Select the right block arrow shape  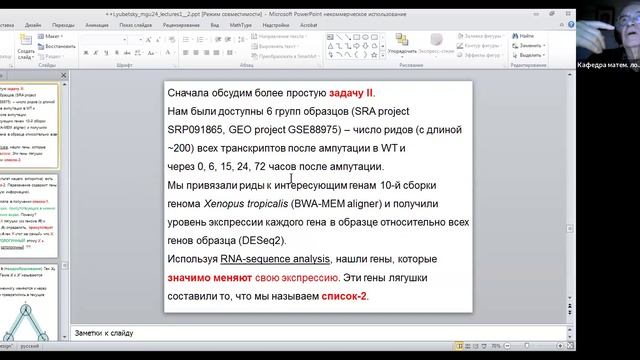click(x=357, y=46)
